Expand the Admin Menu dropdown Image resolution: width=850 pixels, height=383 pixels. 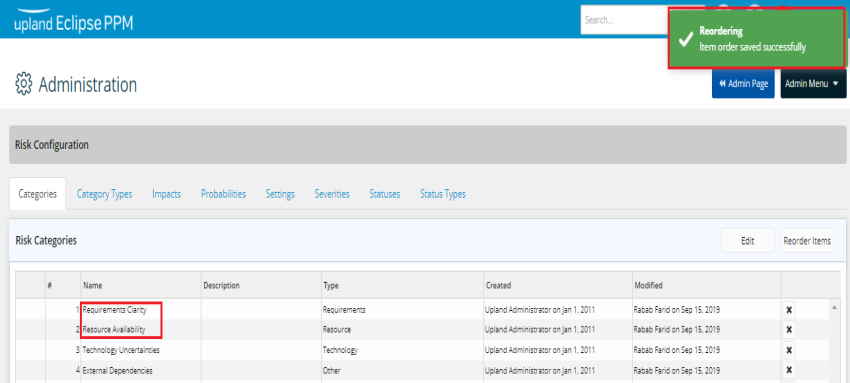[x=813, y=84]
